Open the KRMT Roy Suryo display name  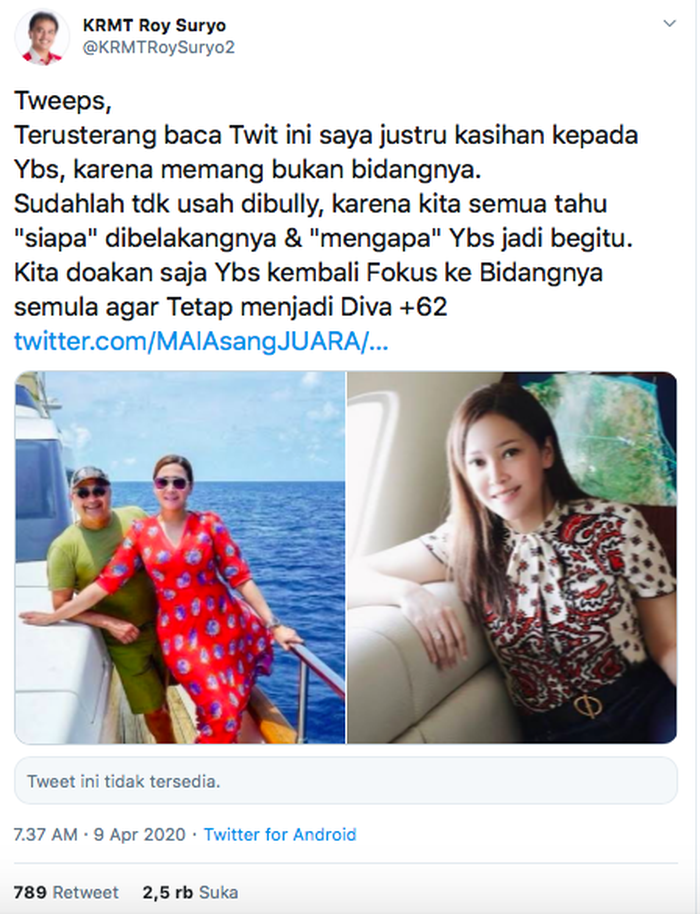click(x=154, y=26)
